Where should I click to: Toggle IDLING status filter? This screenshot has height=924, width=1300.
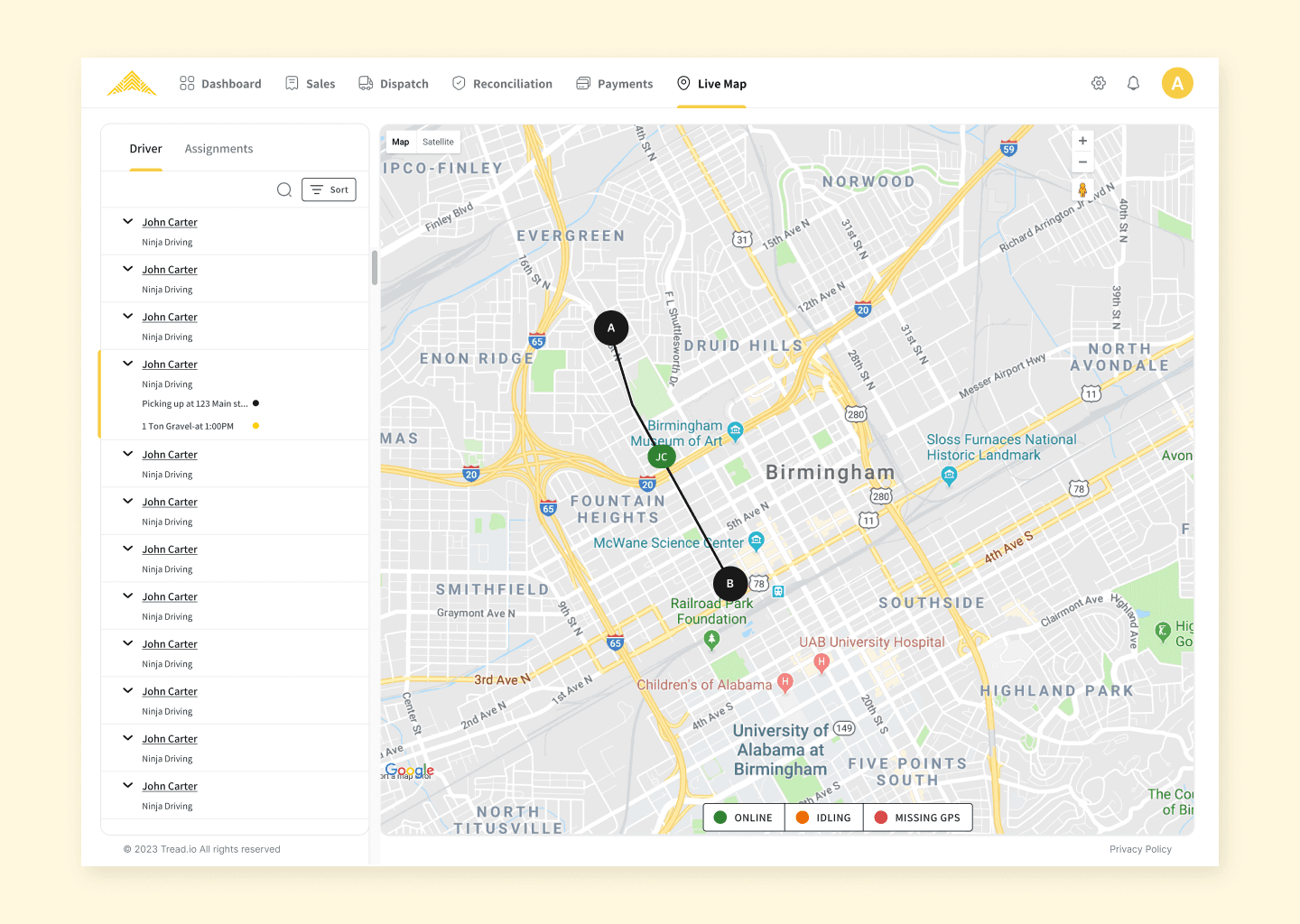coord(823,818)
